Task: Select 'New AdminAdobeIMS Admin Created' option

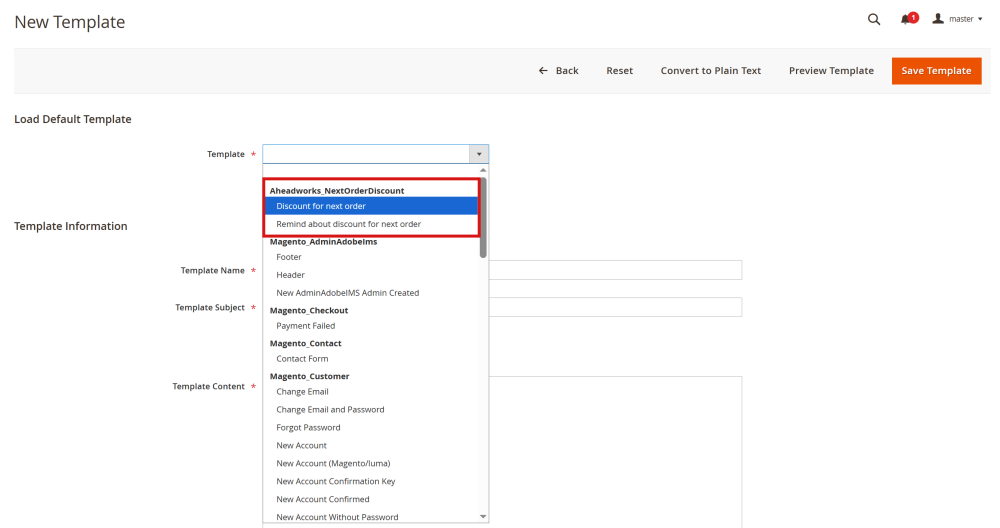Action: coord(371,293)
